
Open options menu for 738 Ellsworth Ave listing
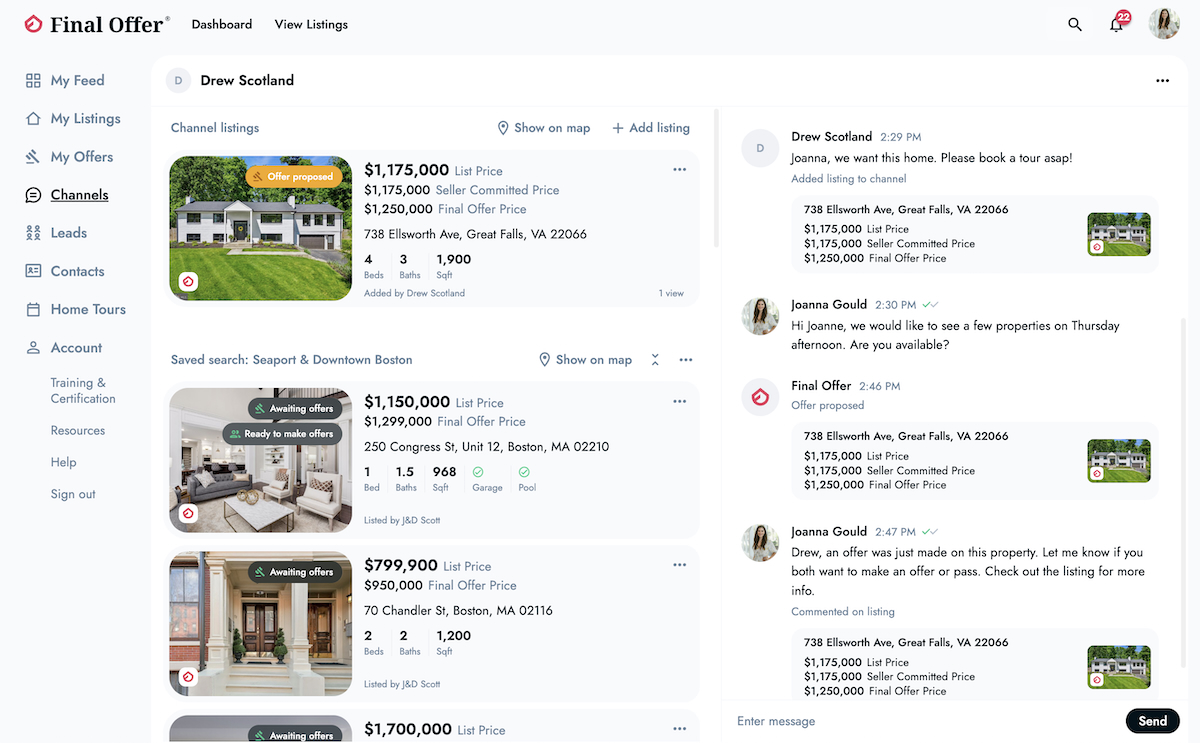[680, 170]
